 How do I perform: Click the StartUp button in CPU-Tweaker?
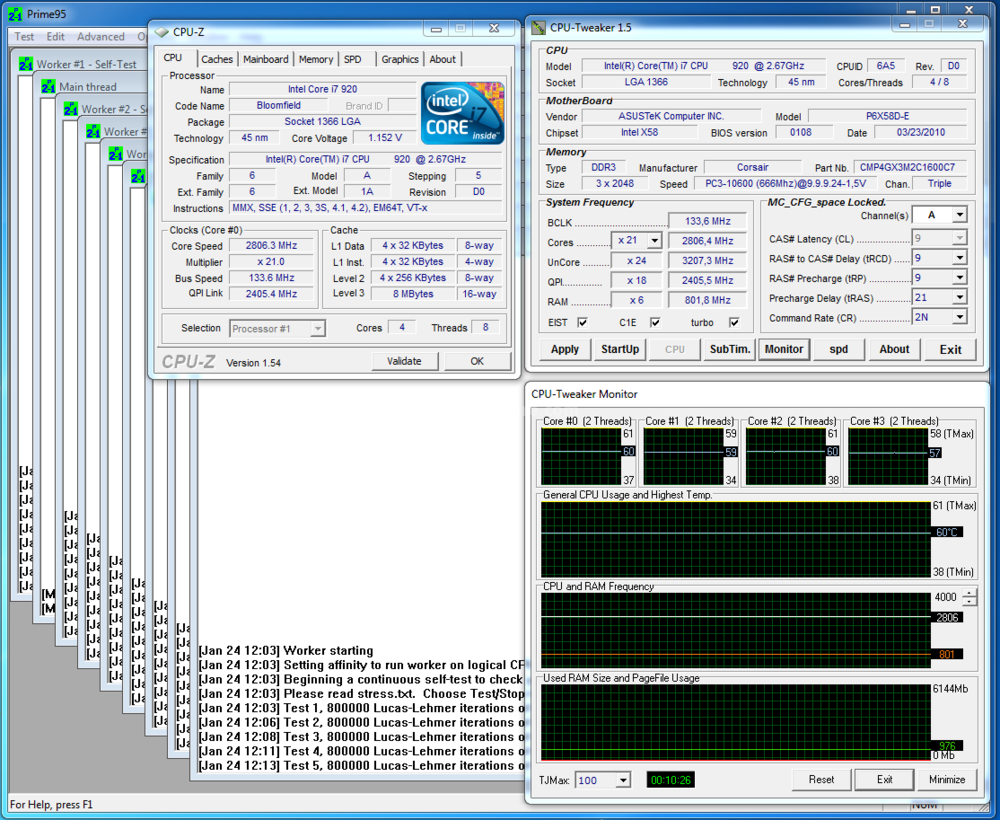click(x=620, y=349)
